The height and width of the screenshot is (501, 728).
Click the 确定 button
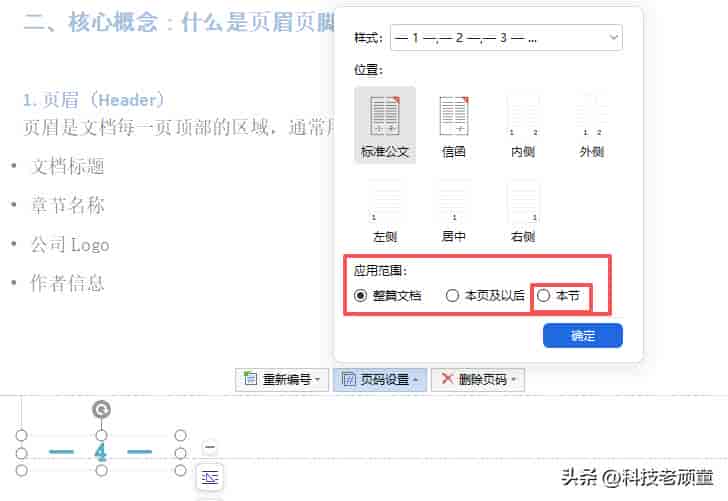point(583,335)
